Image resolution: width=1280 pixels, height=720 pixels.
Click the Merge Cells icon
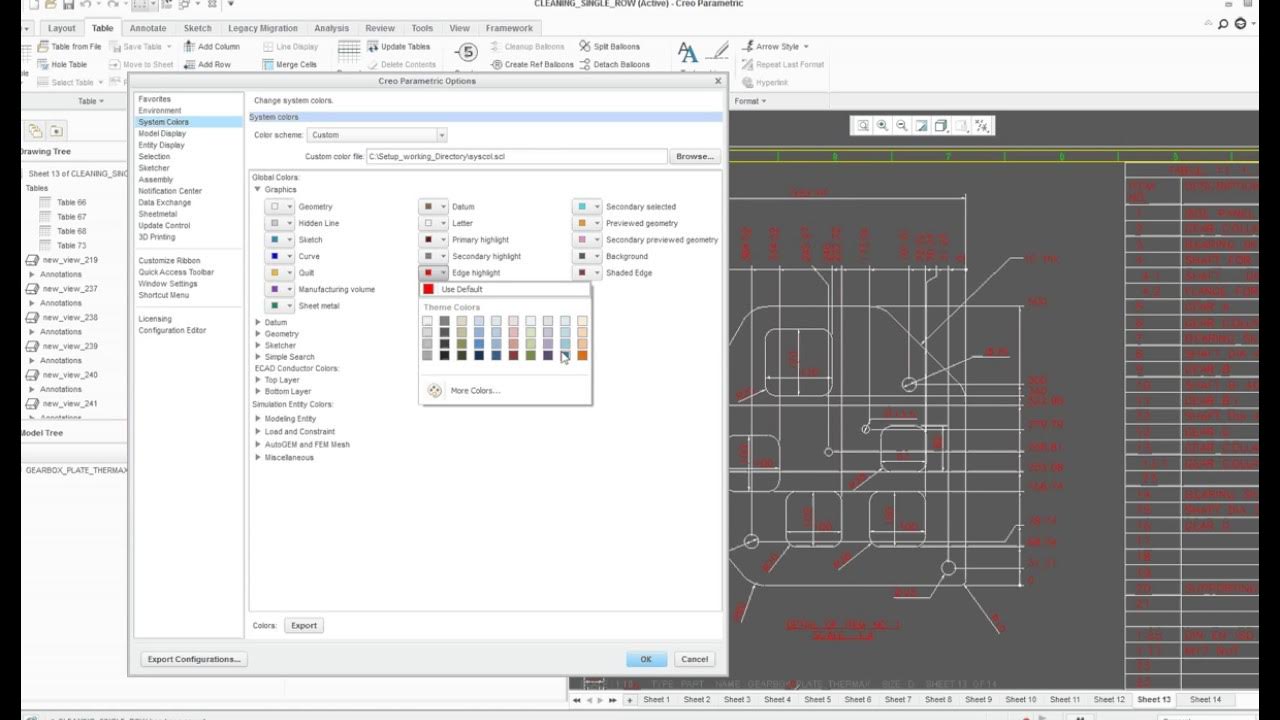pos(268,64)
